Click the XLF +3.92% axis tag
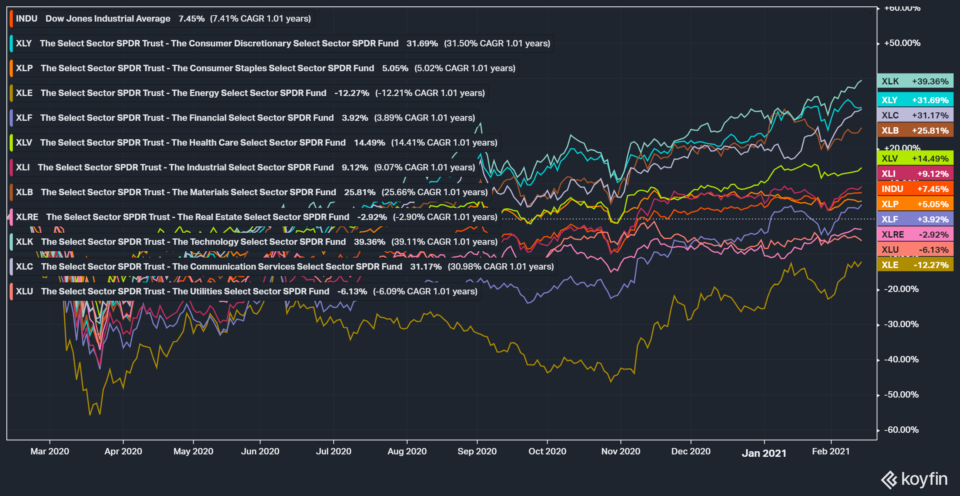The height and width of the screenshot is (496, 960). coord(915,219)
